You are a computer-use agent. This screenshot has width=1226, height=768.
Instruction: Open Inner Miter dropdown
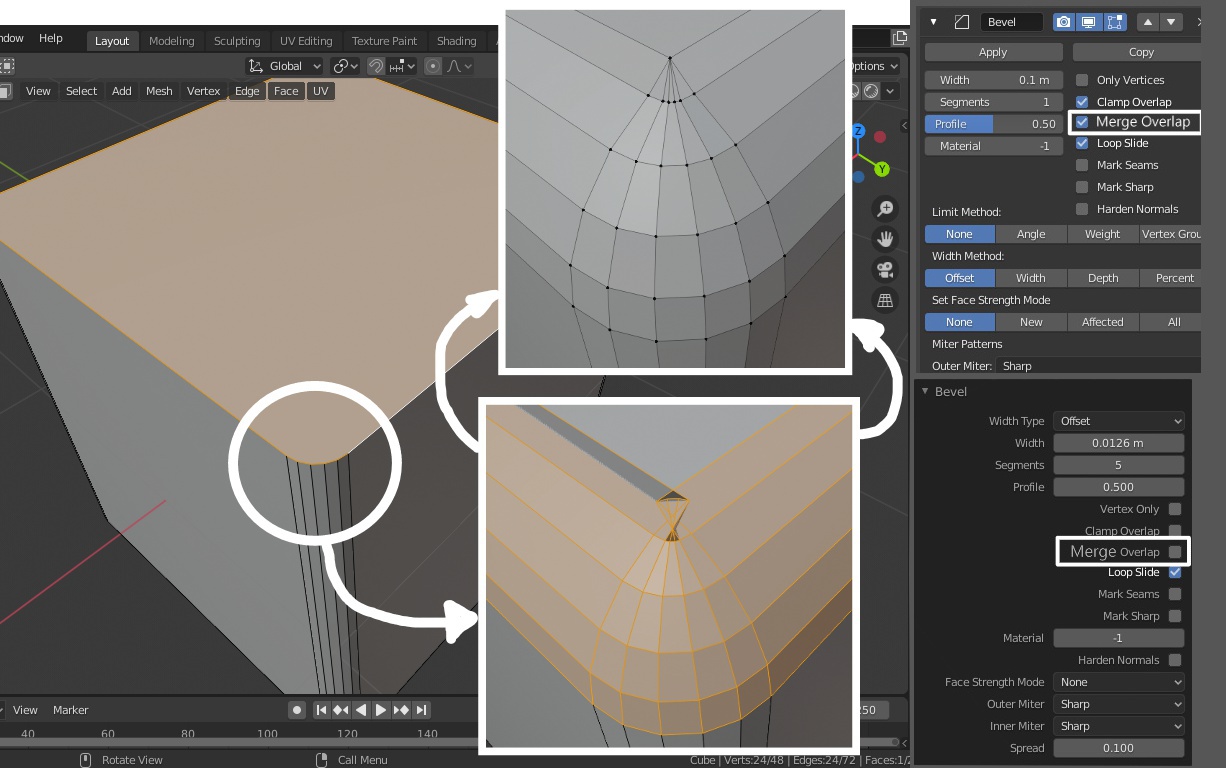(x=1119, y=726)
